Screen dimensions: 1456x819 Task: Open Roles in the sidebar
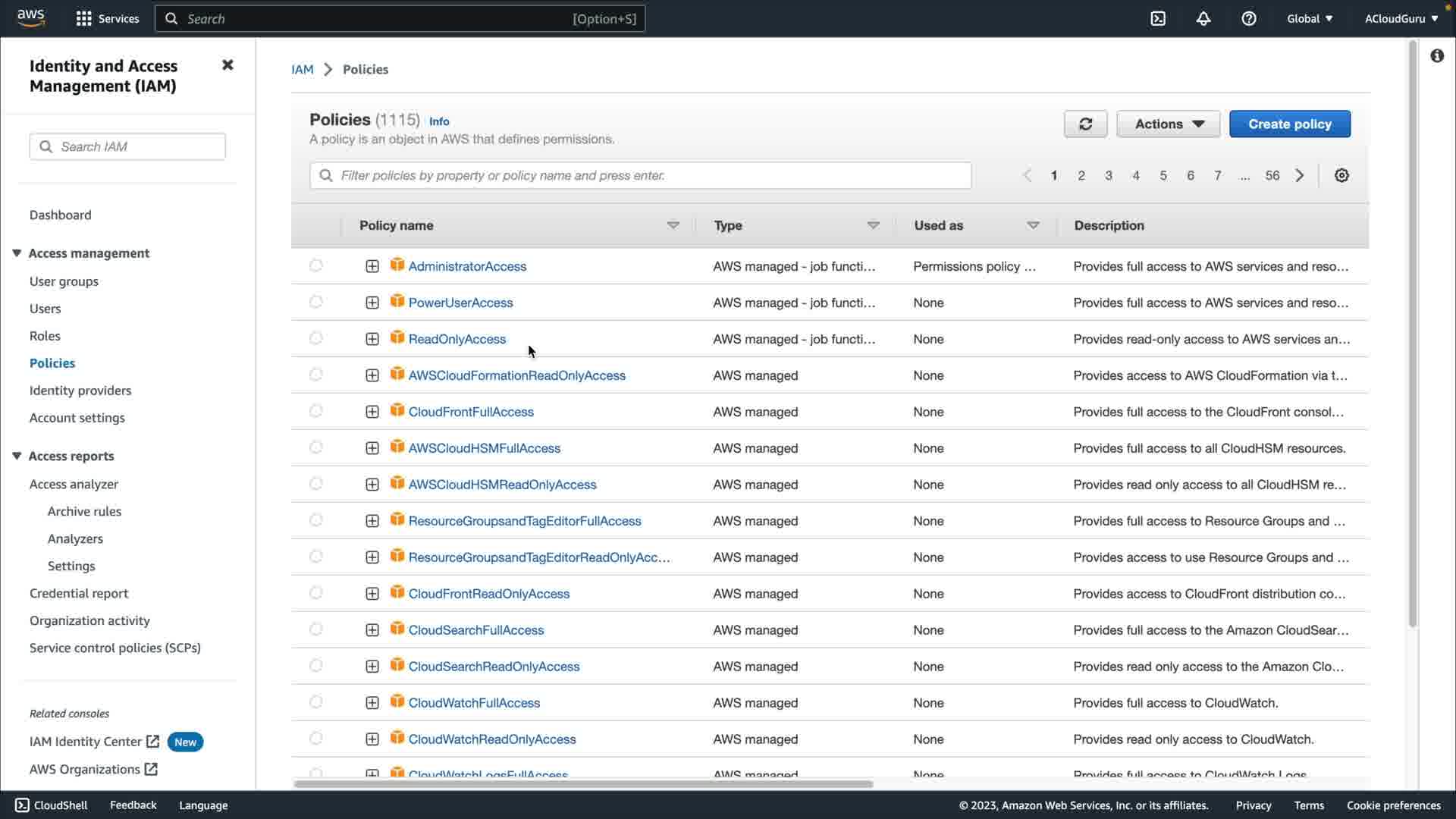(45, 336)
